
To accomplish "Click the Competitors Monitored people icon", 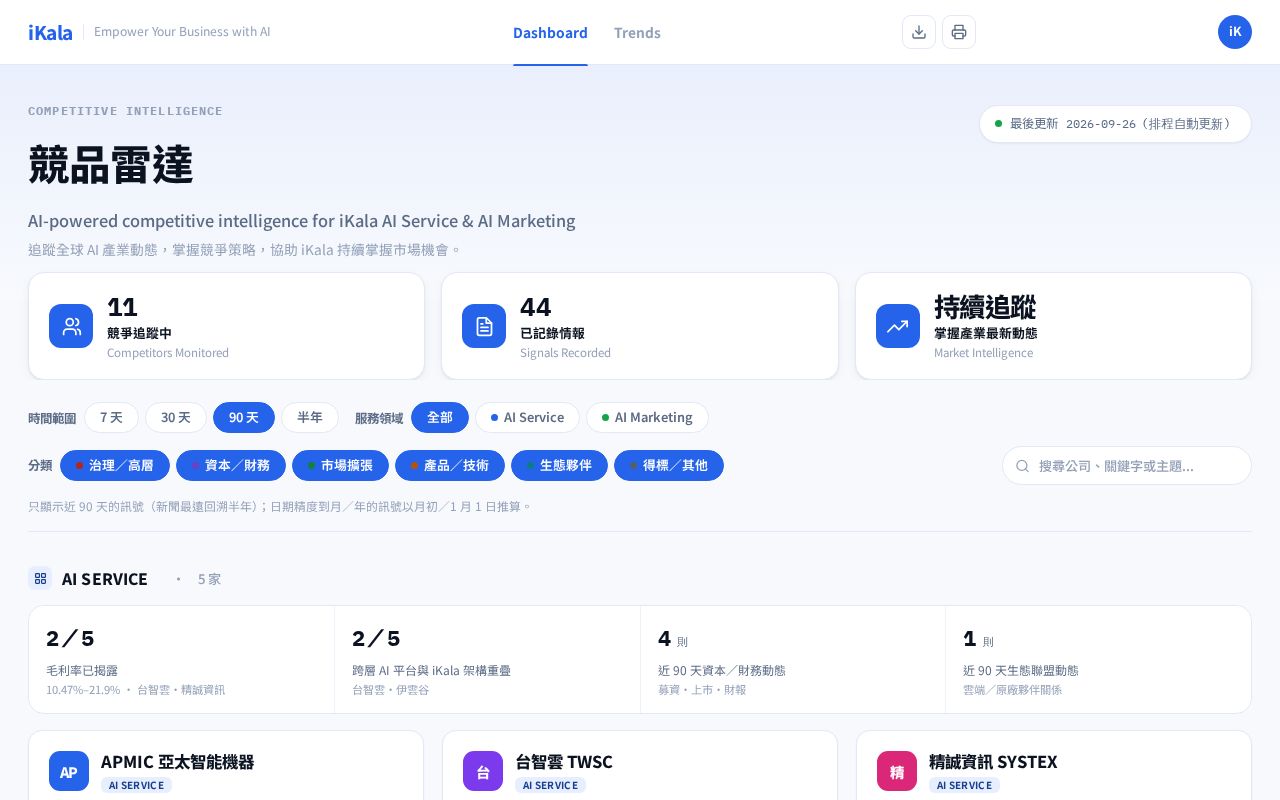I will [71, 326].
